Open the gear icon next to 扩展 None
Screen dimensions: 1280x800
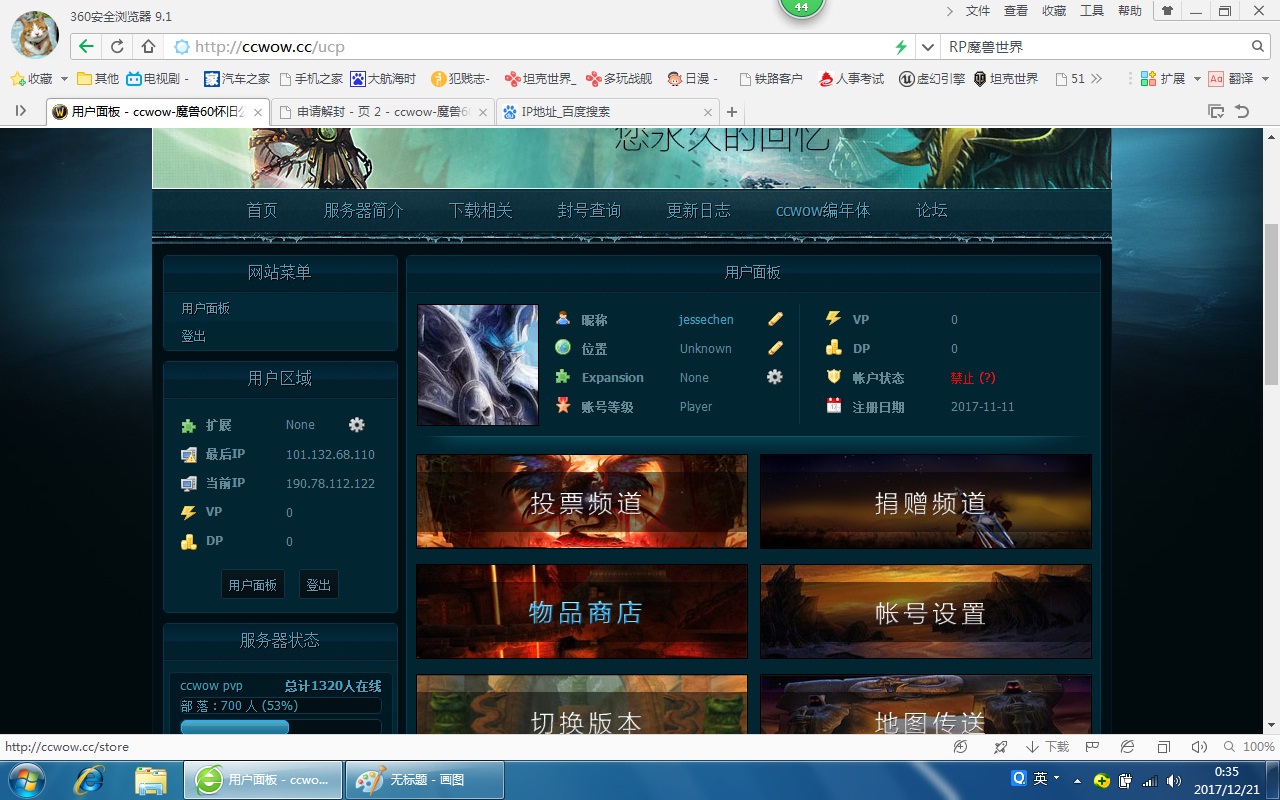(x=356, y=425)
